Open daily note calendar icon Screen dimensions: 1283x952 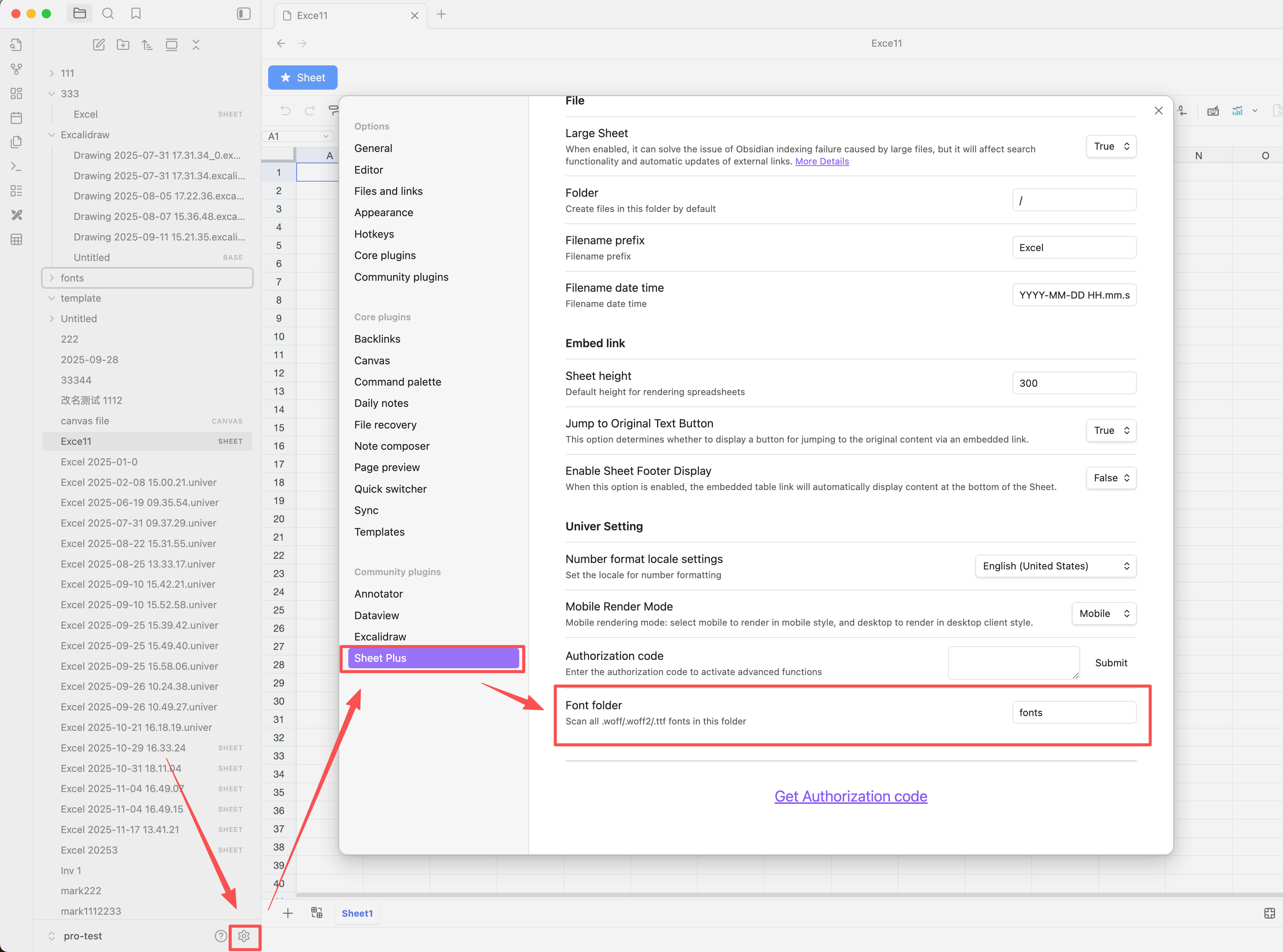[16, 117]
